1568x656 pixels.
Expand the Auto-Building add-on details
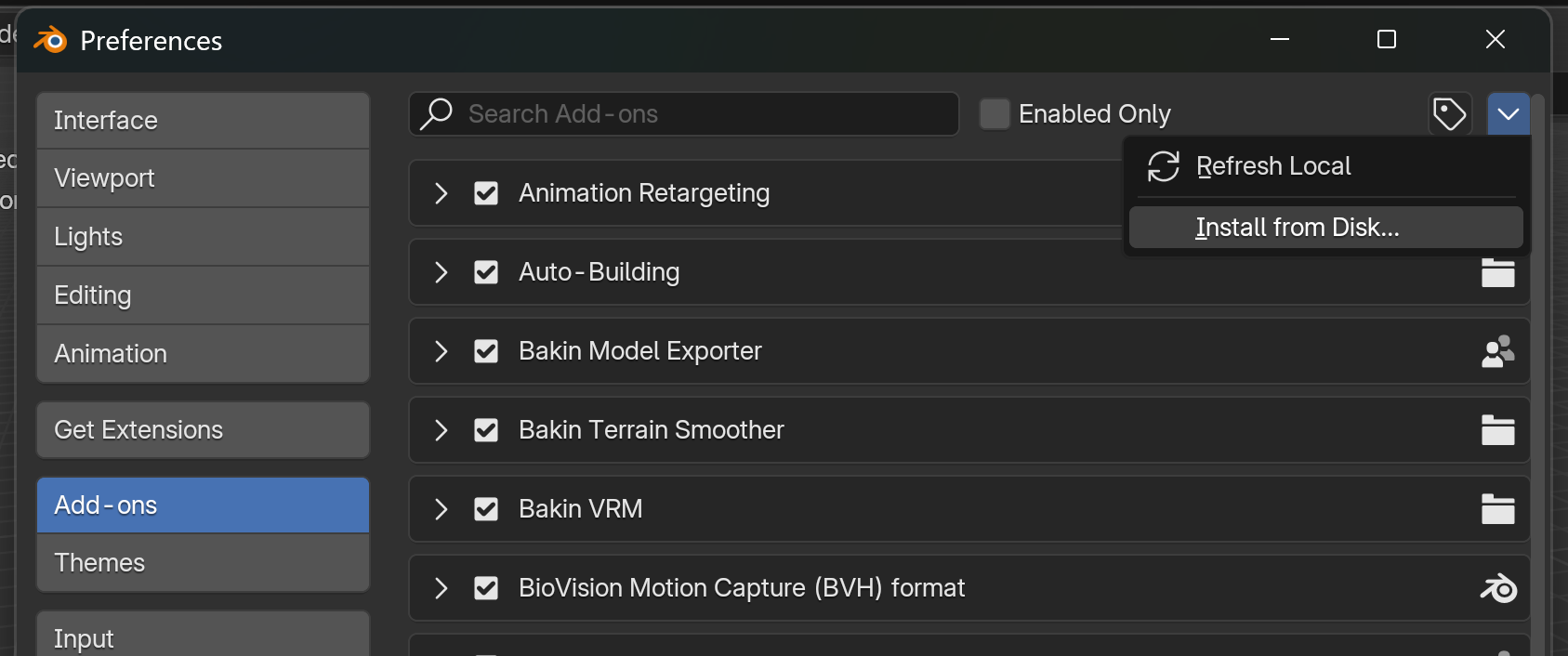tap(441, 272)
